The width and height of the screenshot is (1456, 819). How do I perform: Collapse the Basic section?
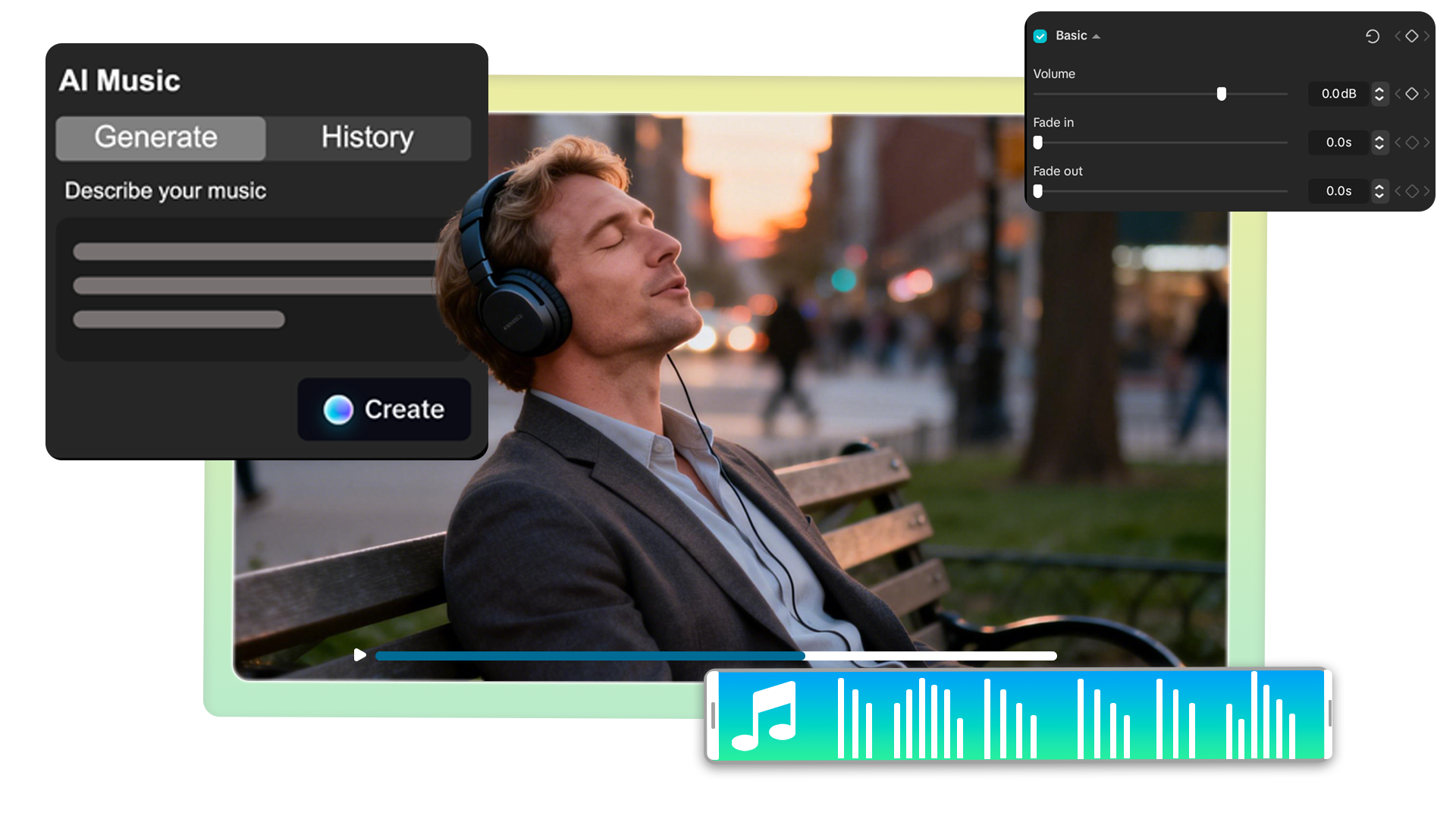tap(1094, 35)
